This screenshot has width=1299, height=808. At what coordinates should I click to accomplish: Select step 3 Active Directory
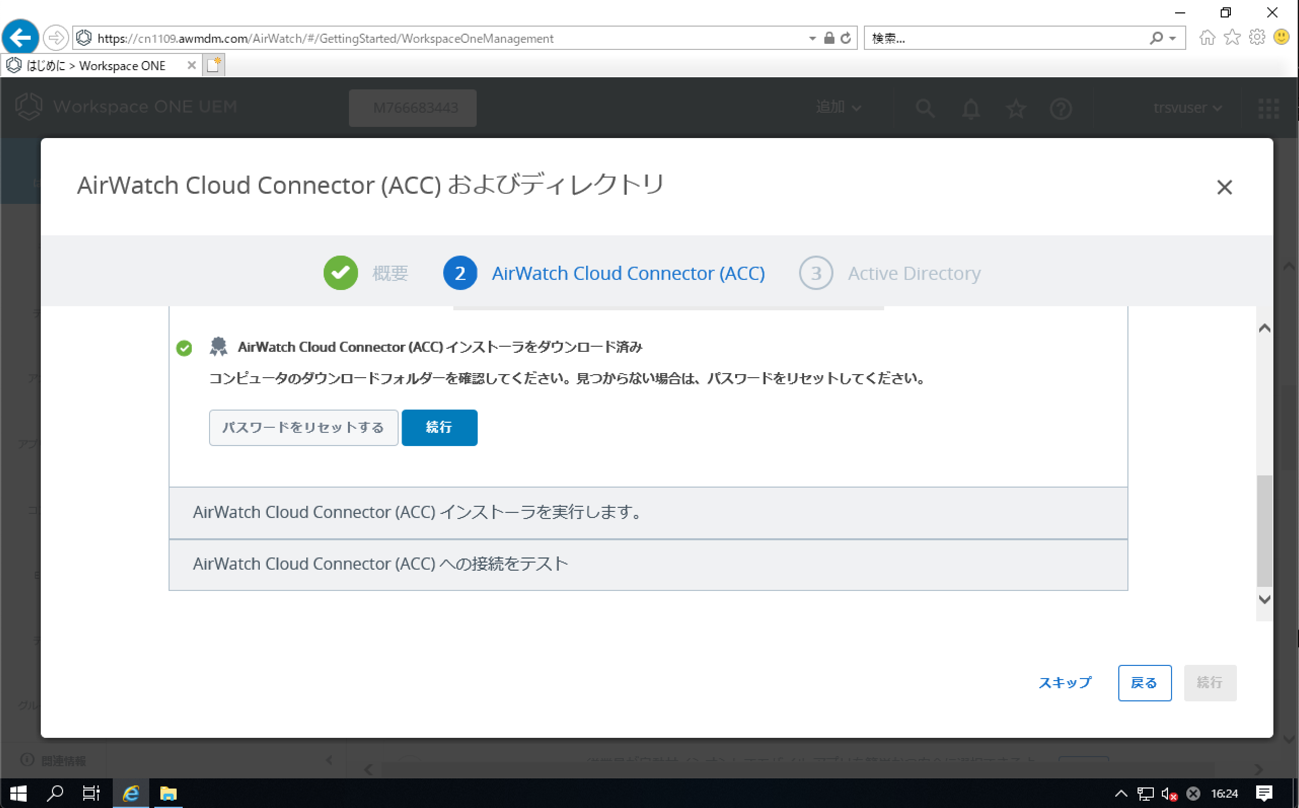point(890,273)
